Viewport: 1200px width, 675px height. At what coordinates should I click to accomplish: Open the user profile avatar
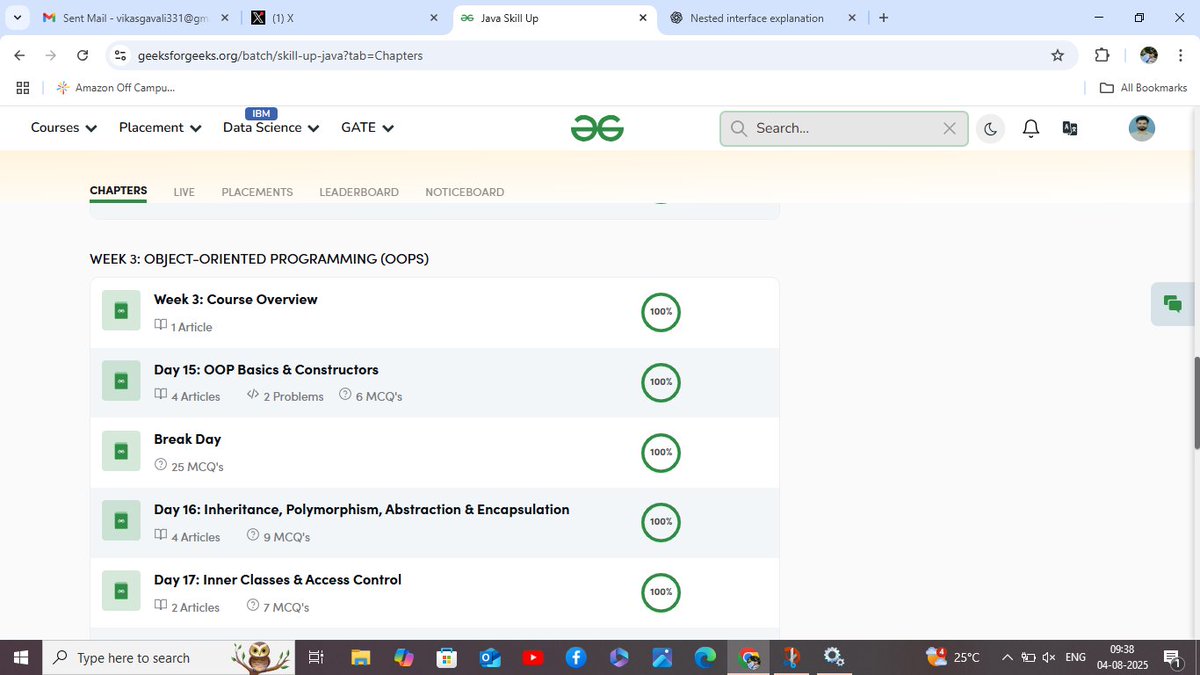click(x=1142, y=128)
